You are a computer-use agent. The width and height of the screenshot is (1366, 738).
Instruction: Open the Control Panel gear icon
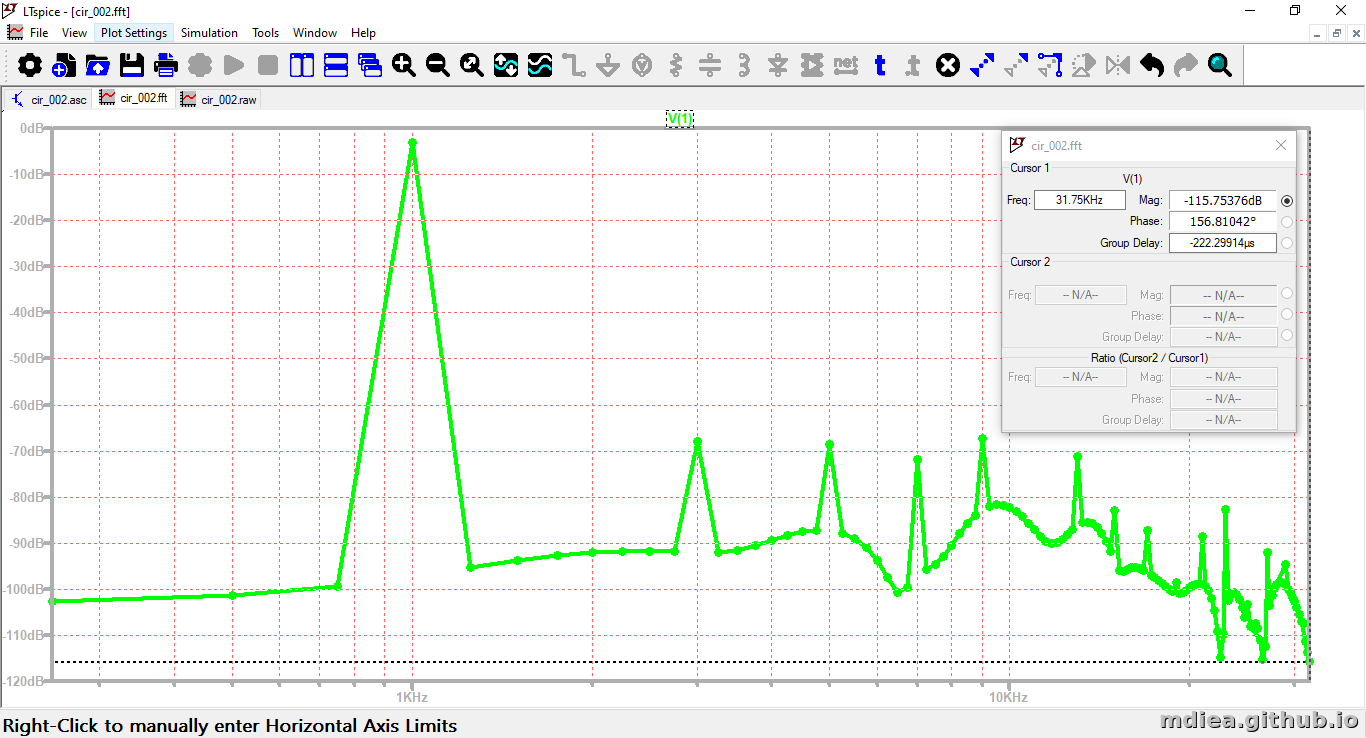[31, 66]
